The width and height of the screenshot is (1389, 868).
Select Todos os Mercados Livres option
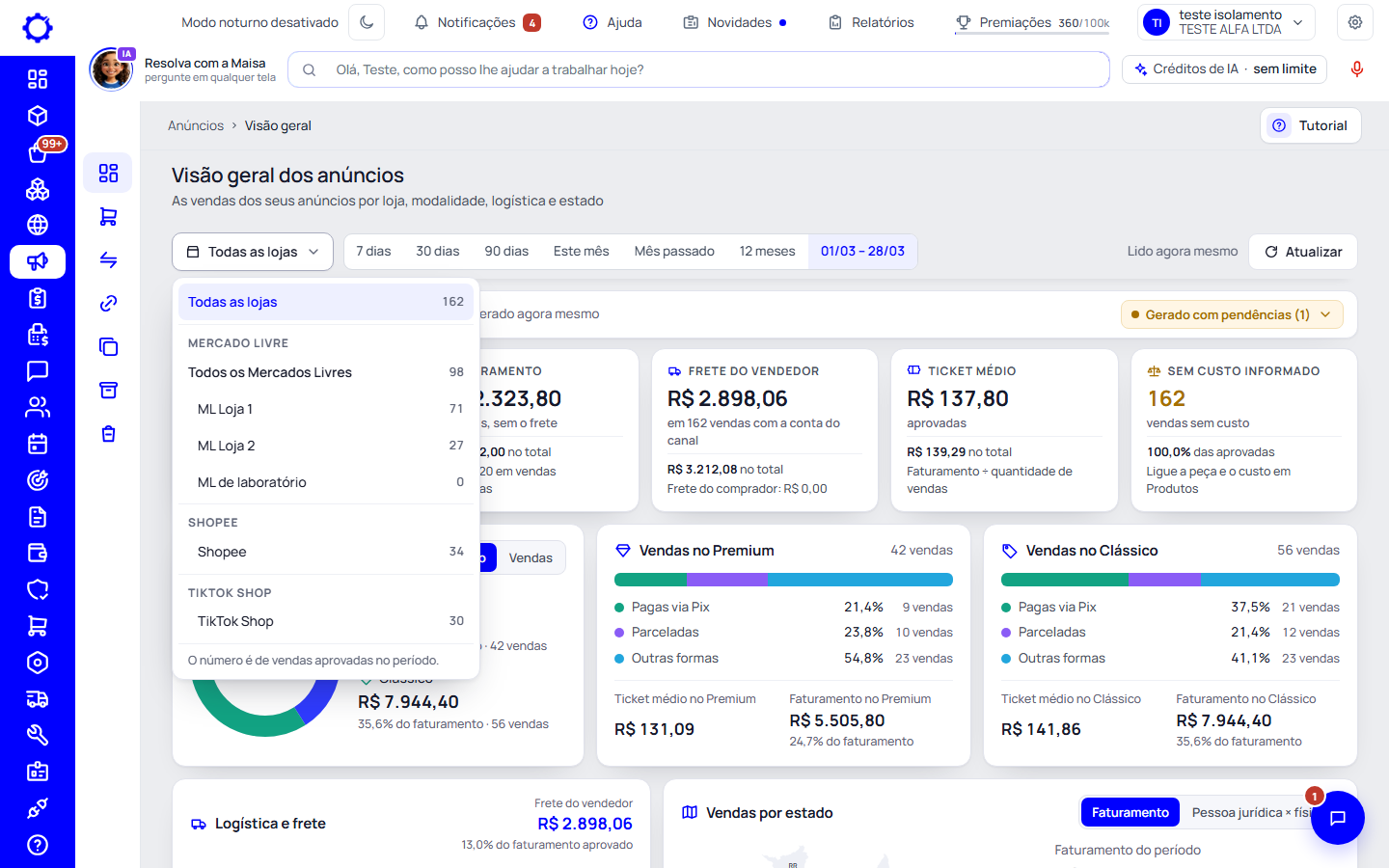pyautogui.click(x=326, y=372)
